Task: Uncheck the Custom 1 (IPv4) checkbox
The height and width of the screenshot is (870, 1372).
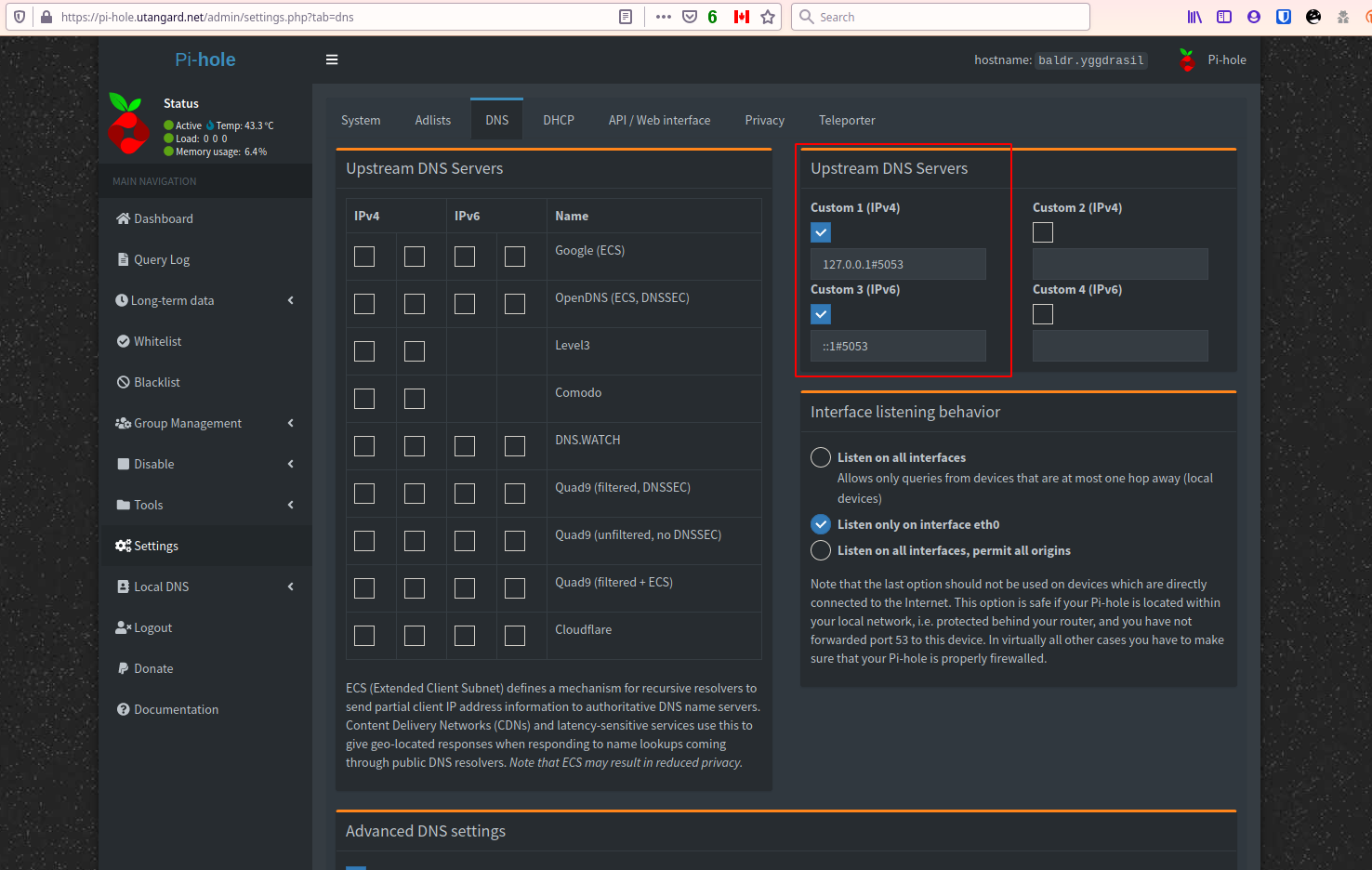Action: coord(821,232)
